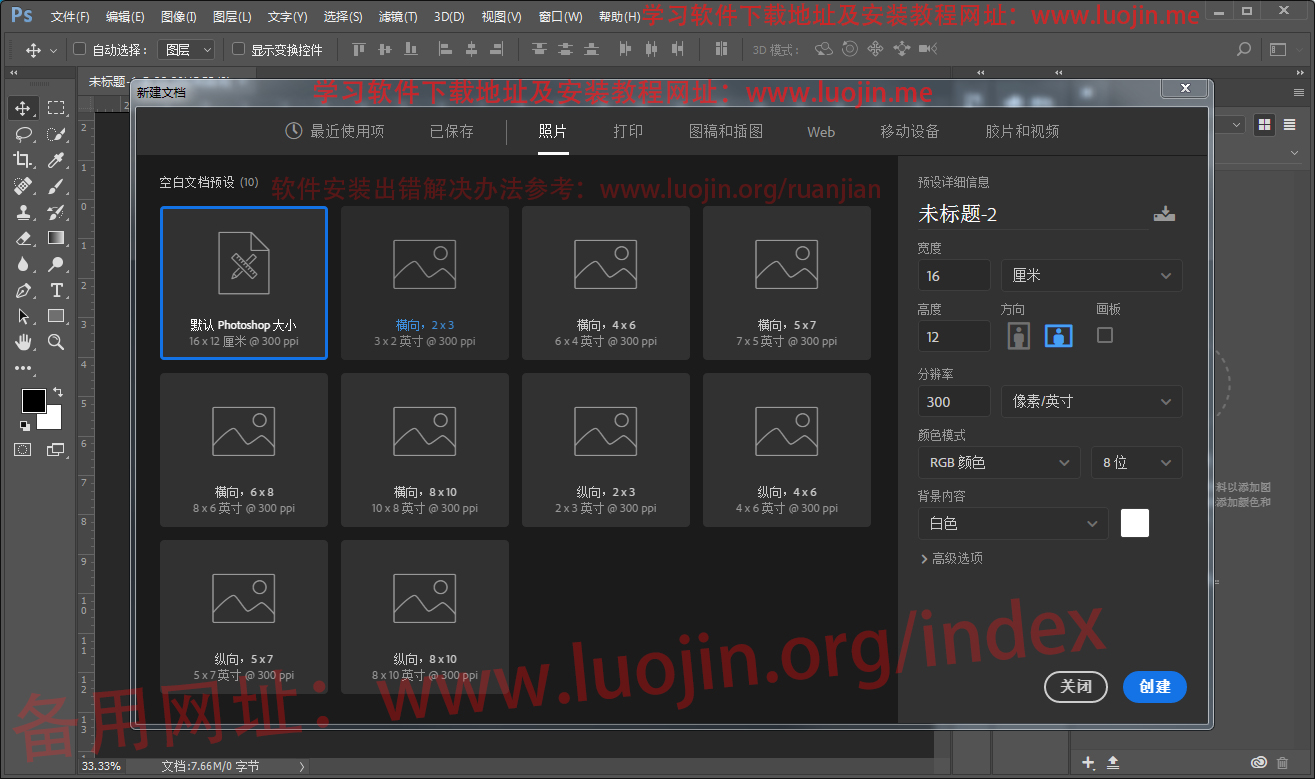This screenshot has width=1315, height=779.
Task: Choose the Path Selection tool
Action: [23, 316]
